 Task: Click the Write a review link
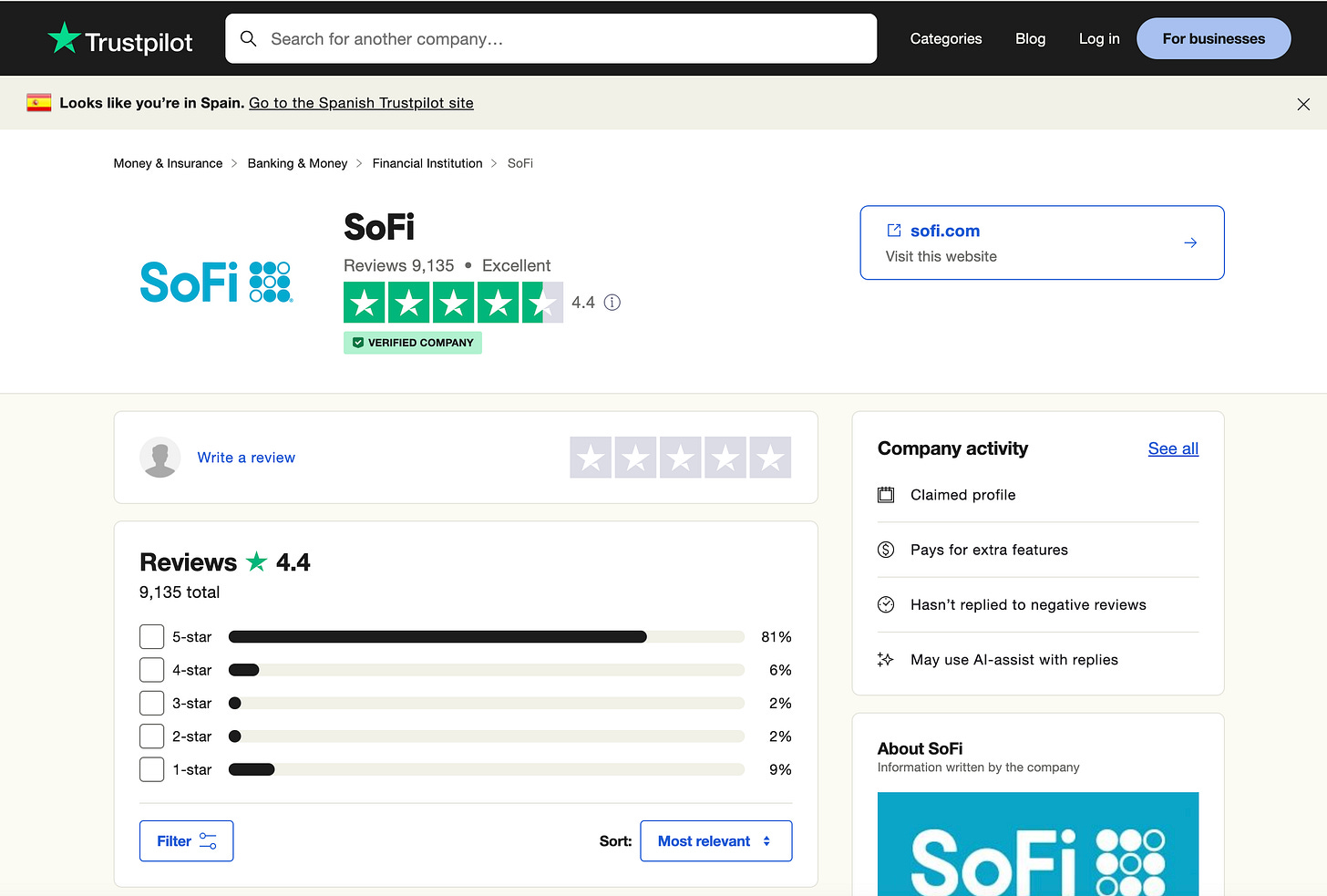246,458
